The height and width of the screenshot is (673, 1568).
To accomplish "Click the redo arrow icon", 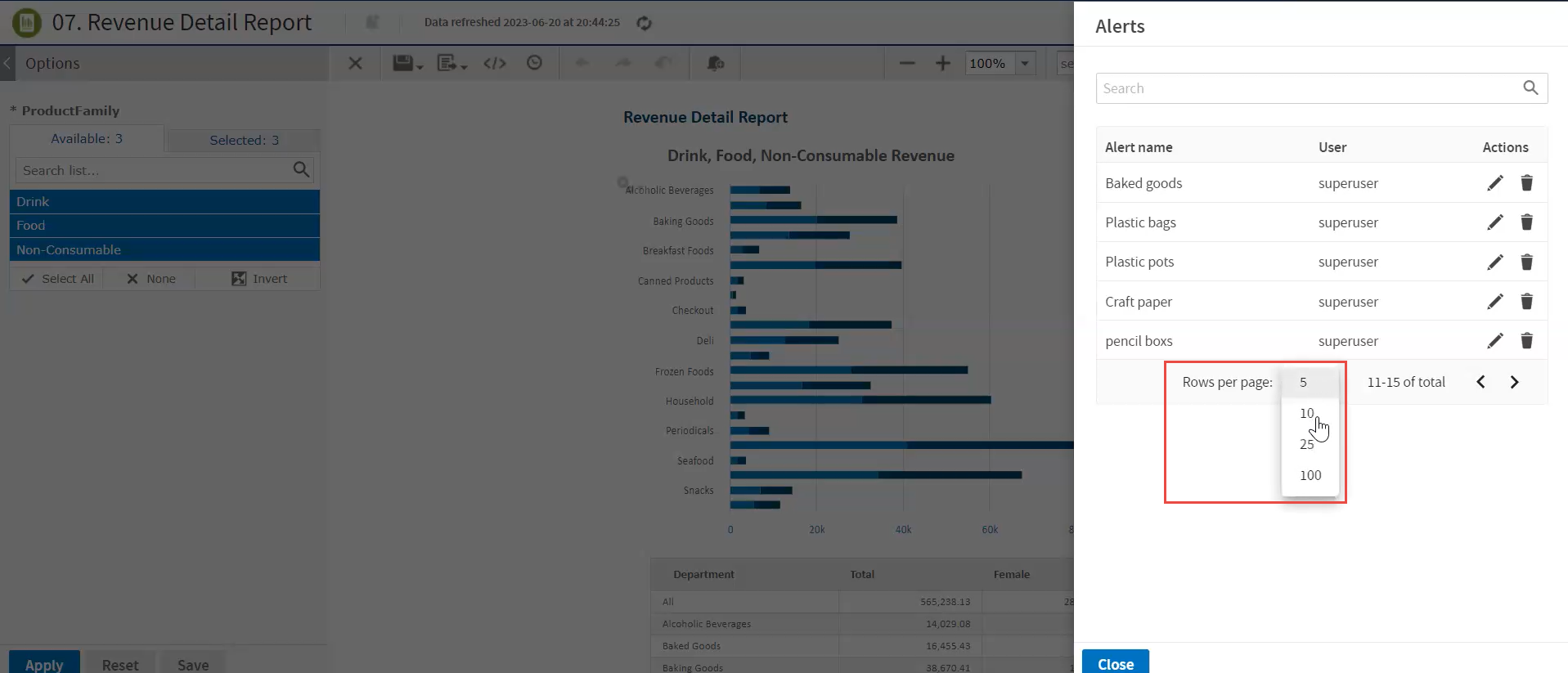I will tap(623, 63).
